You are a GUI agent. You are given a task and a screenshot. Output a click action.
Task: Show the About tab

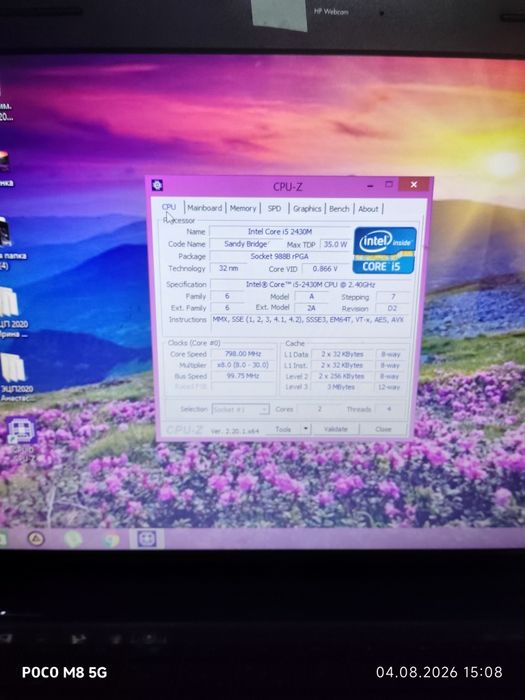(x=368, y=209)
